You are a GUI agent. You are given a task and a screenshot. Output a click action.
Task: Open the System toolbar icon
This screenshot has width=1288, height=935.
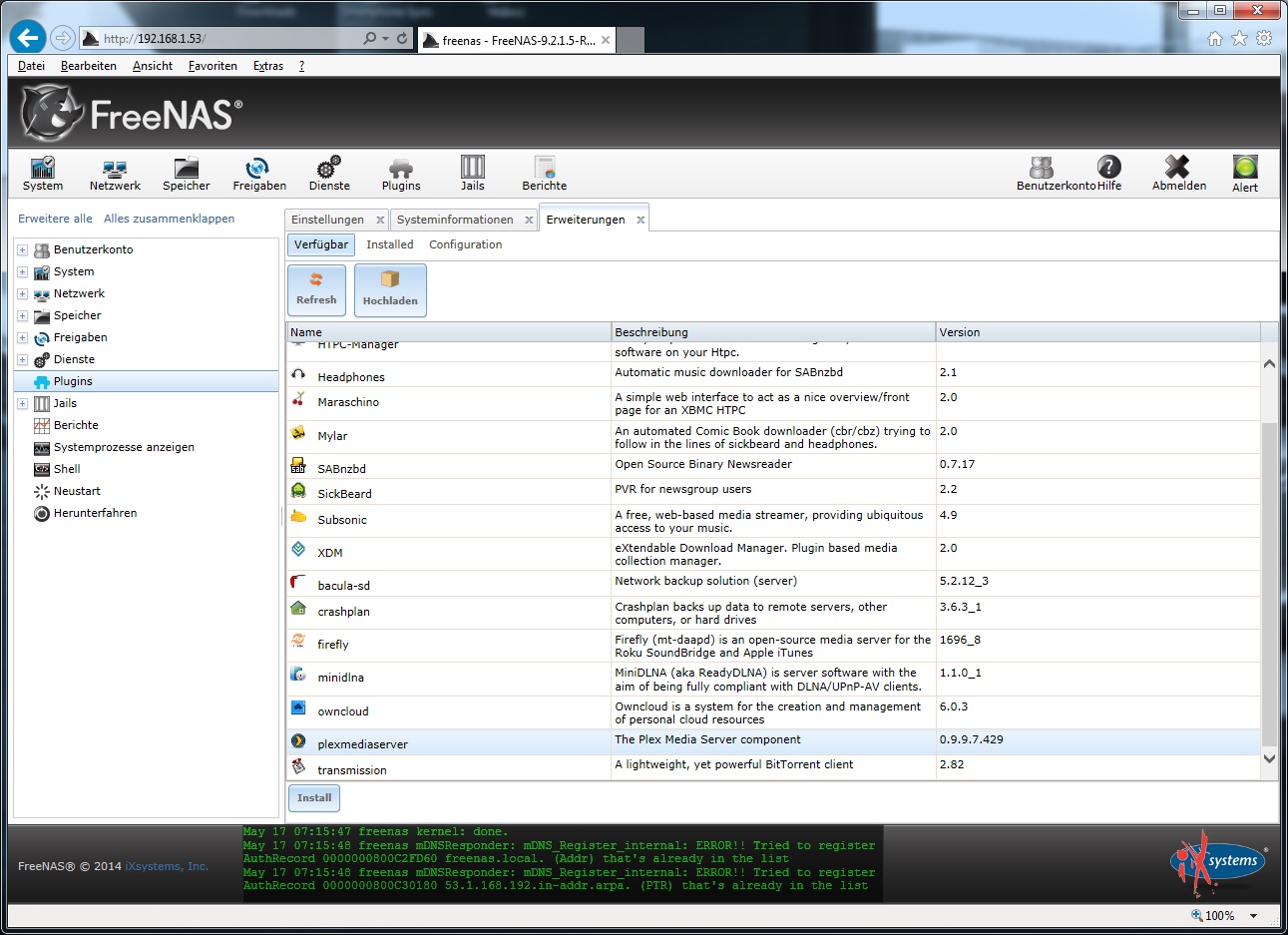[43, 167]
